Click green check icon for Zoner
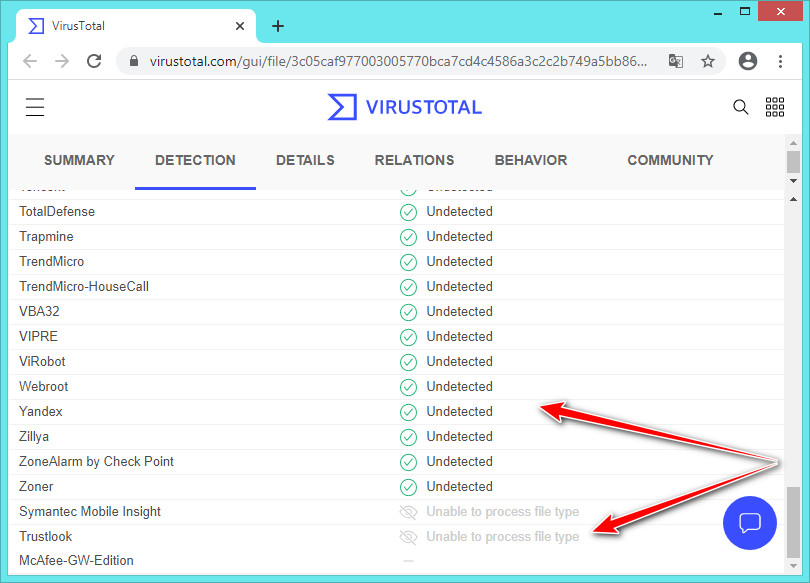 pos(408,487)
